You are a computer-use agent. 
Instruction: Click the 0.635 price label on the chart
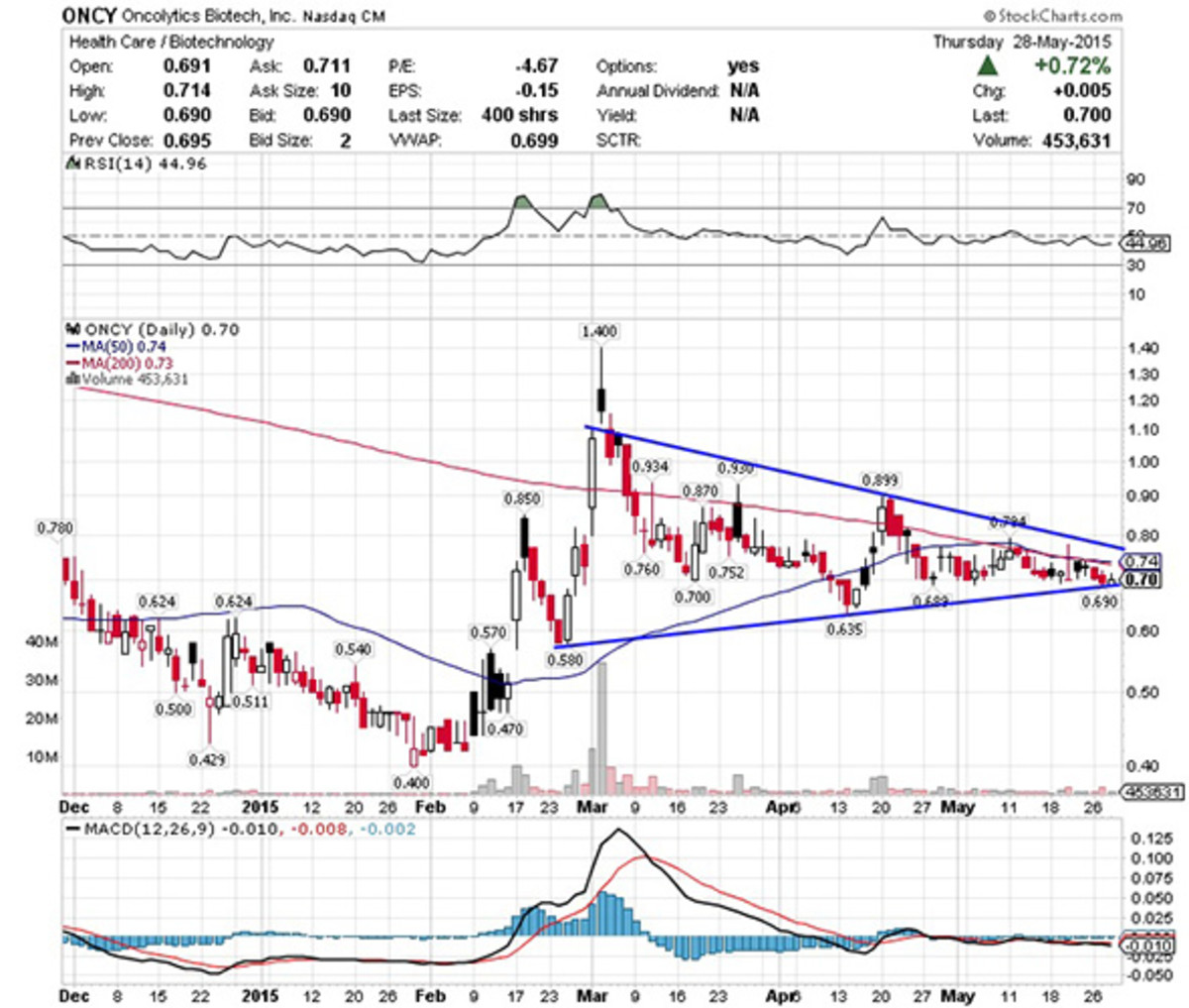(x=845, y=628)
